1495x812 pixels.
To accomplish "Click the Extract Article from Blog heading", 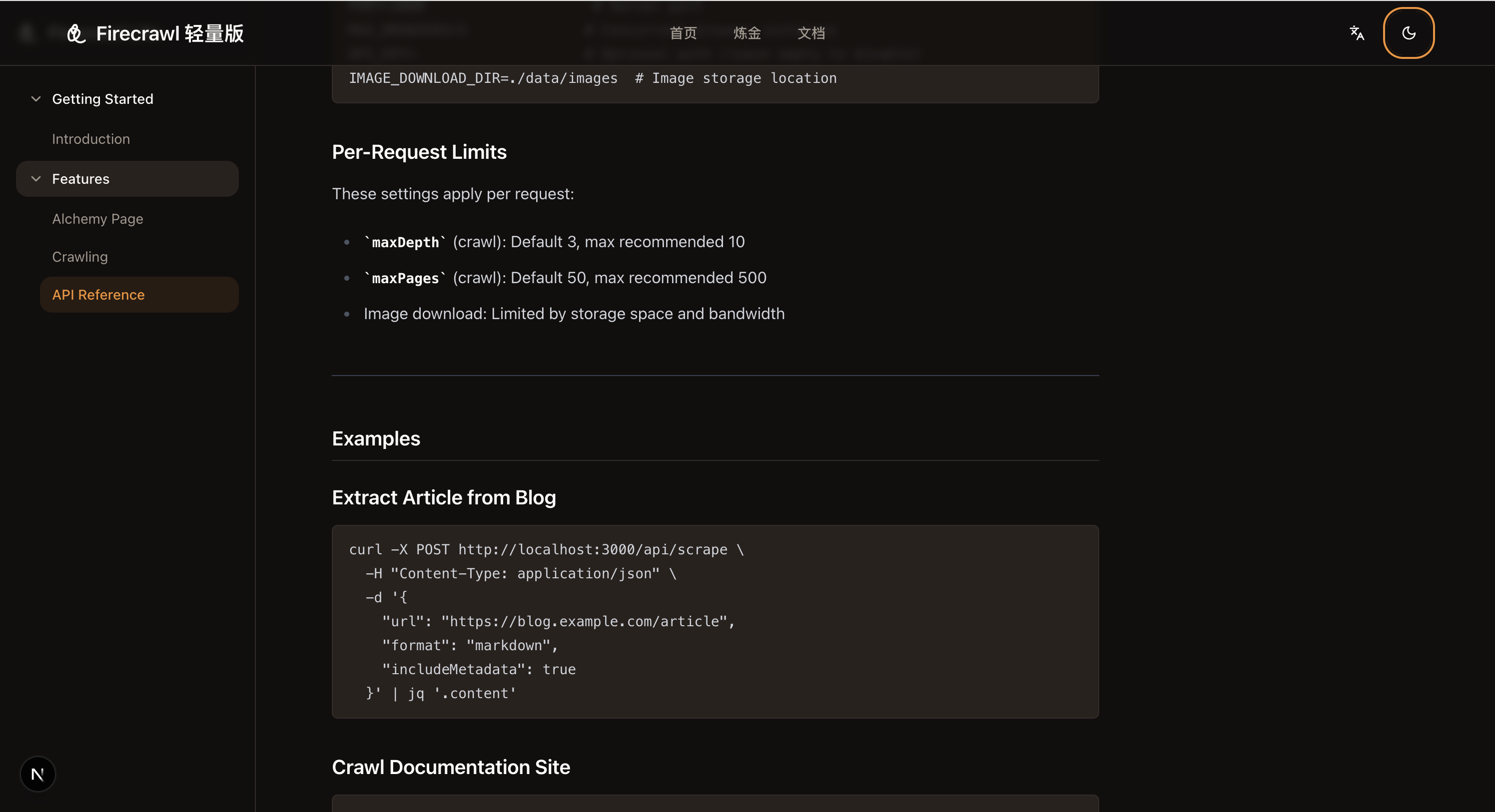I will pos(443,497).
